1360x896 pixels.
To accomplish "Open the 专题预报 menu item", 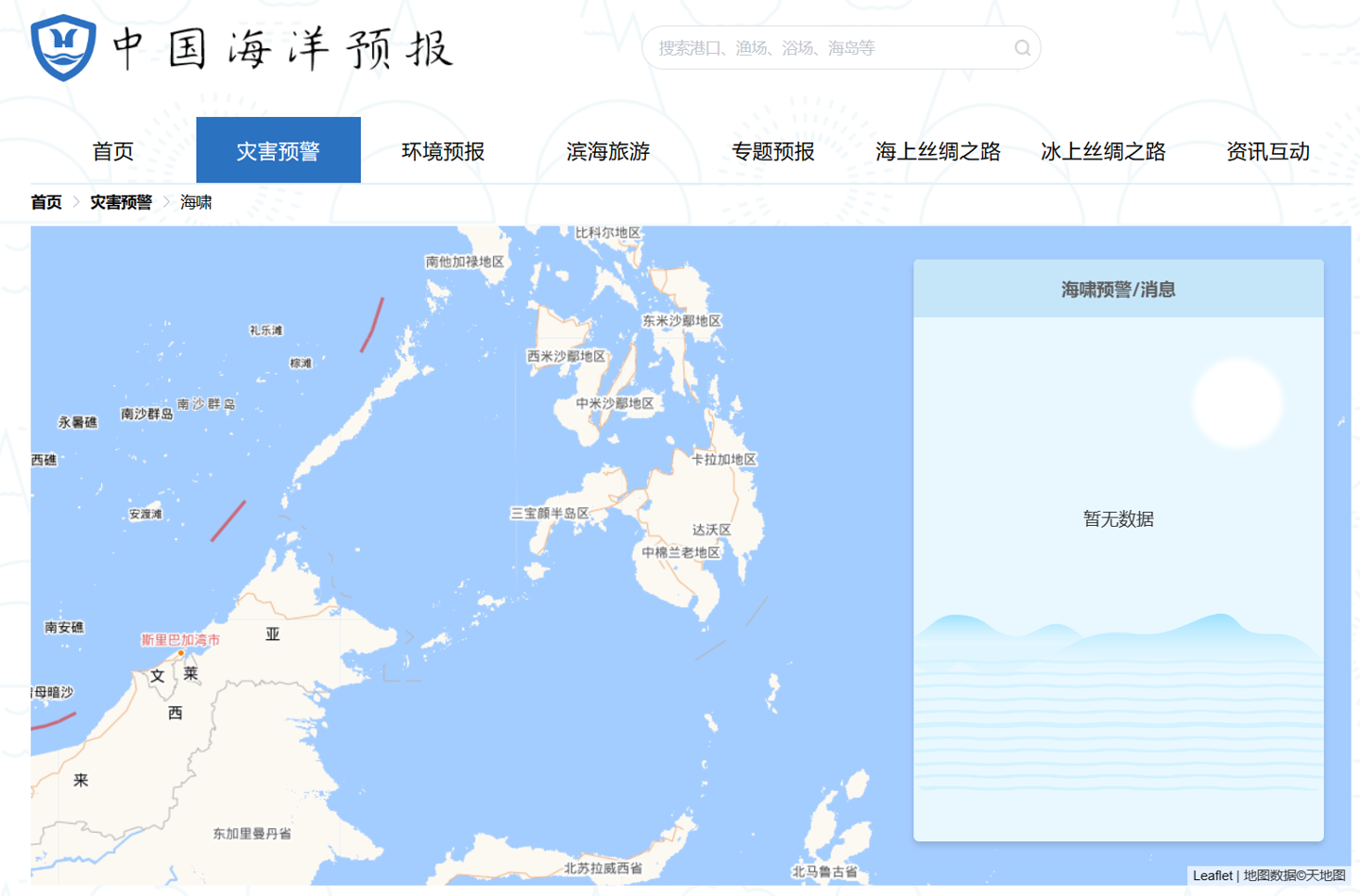I will 773,151.
